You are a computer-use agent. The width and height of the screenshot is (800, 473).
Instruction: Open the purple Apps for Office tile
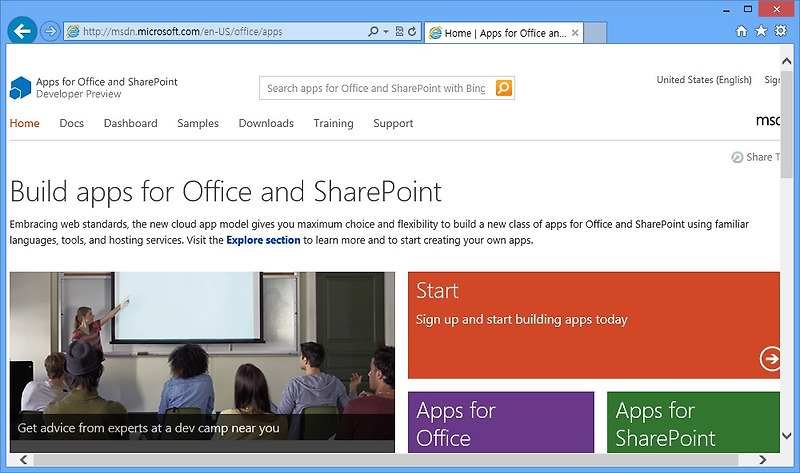pyautogui.click(x=501, y=422)
